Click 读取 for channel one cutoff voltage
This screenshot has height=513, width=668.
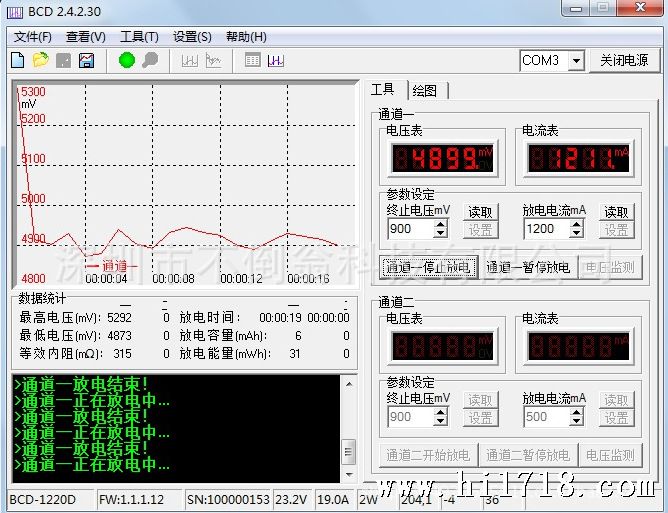(x=480, y=212)
